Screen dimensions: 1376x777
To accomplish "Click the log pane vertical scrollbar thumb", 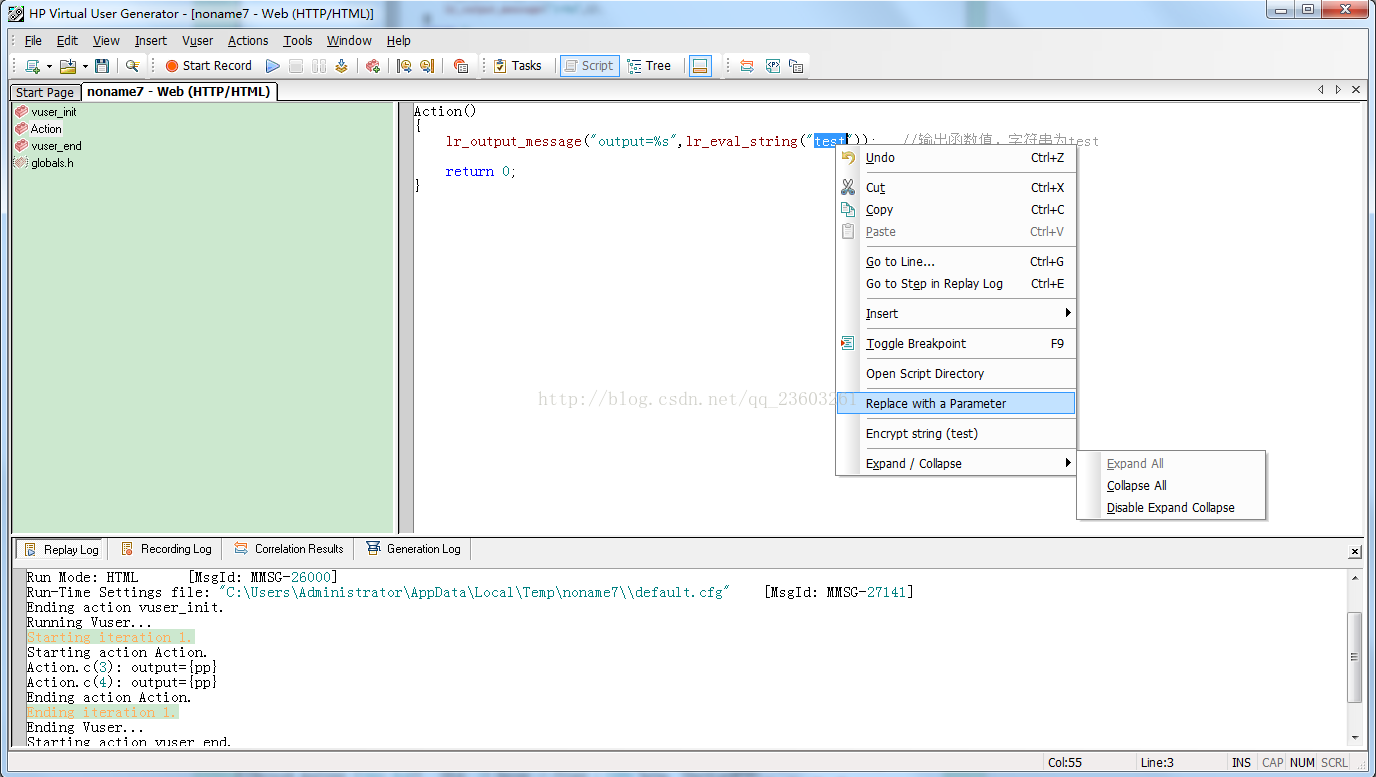I will 1355,657.
